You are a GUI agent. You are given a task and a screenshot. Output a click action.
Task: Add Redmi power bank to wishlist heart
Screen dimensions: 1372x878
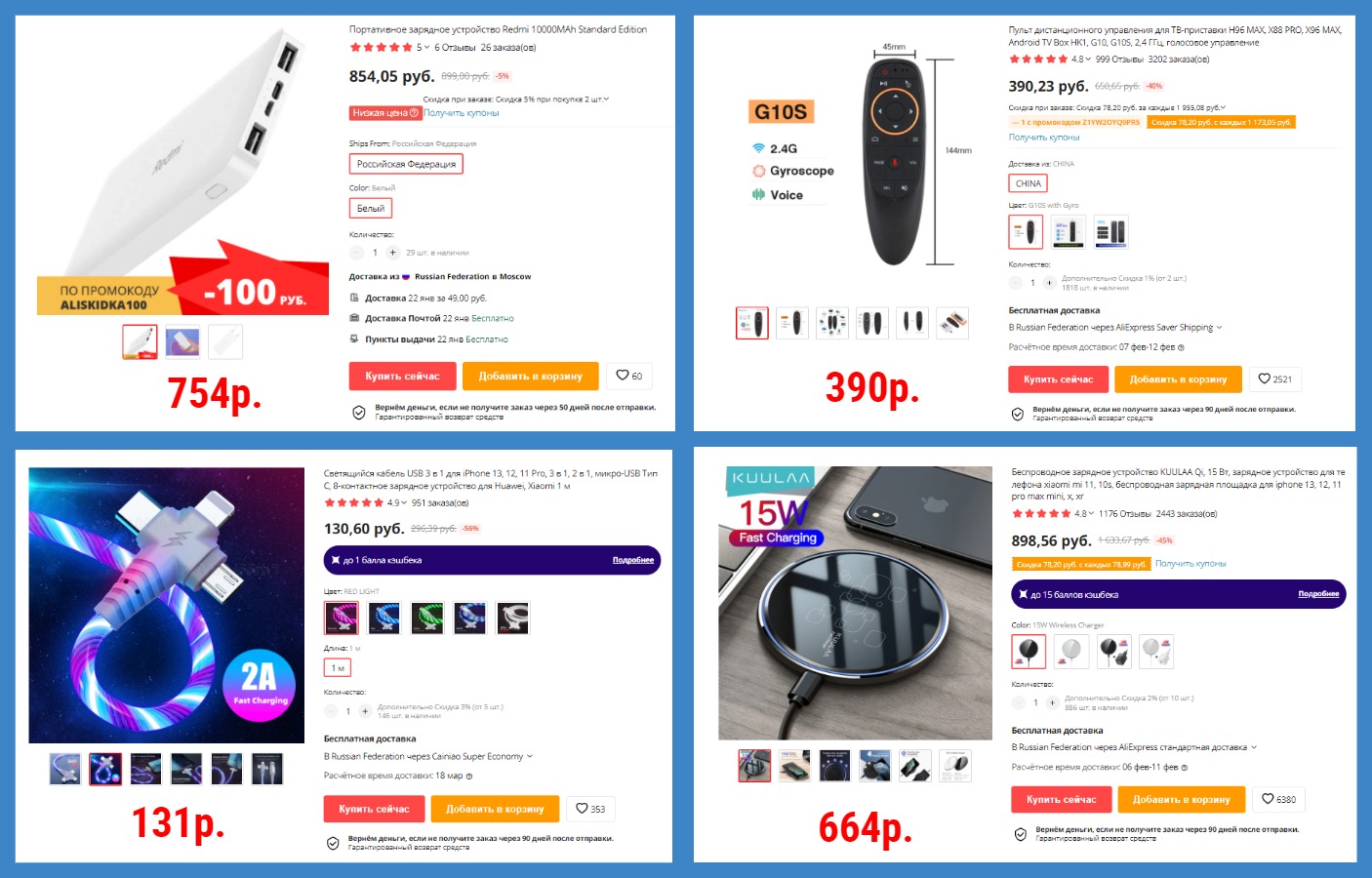(x=629, y=376)
